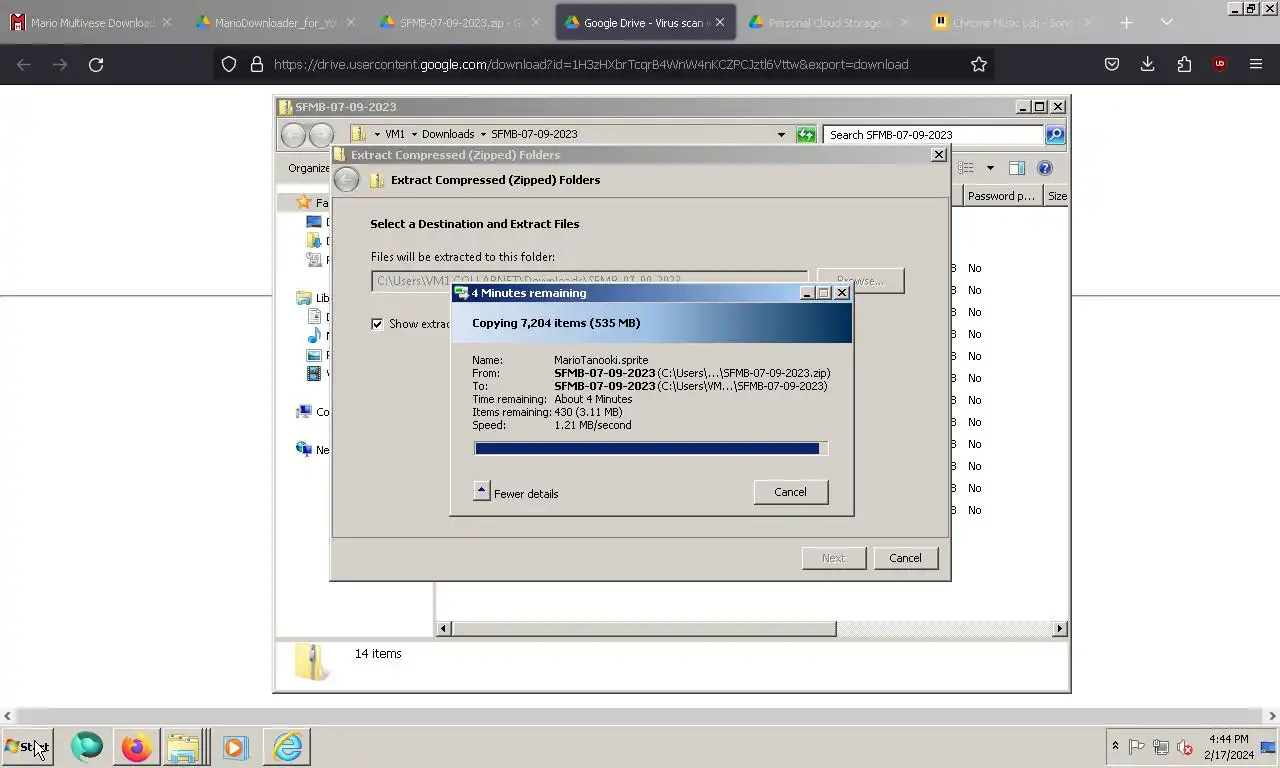Image resolution: width=1280 pixels, height=768 pixels.
Task: Close the Google Drive Virus scan tab
Action: click(x=719, y=22)
